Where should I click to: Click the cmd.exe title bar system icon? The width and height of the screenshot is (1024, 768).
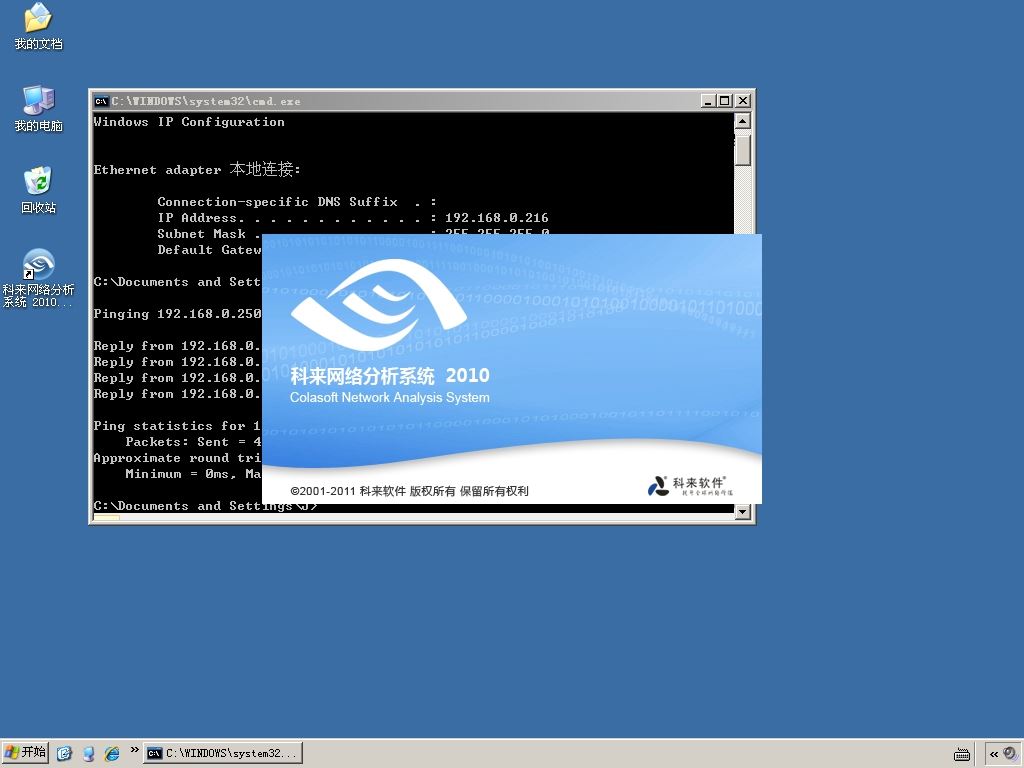101,101
